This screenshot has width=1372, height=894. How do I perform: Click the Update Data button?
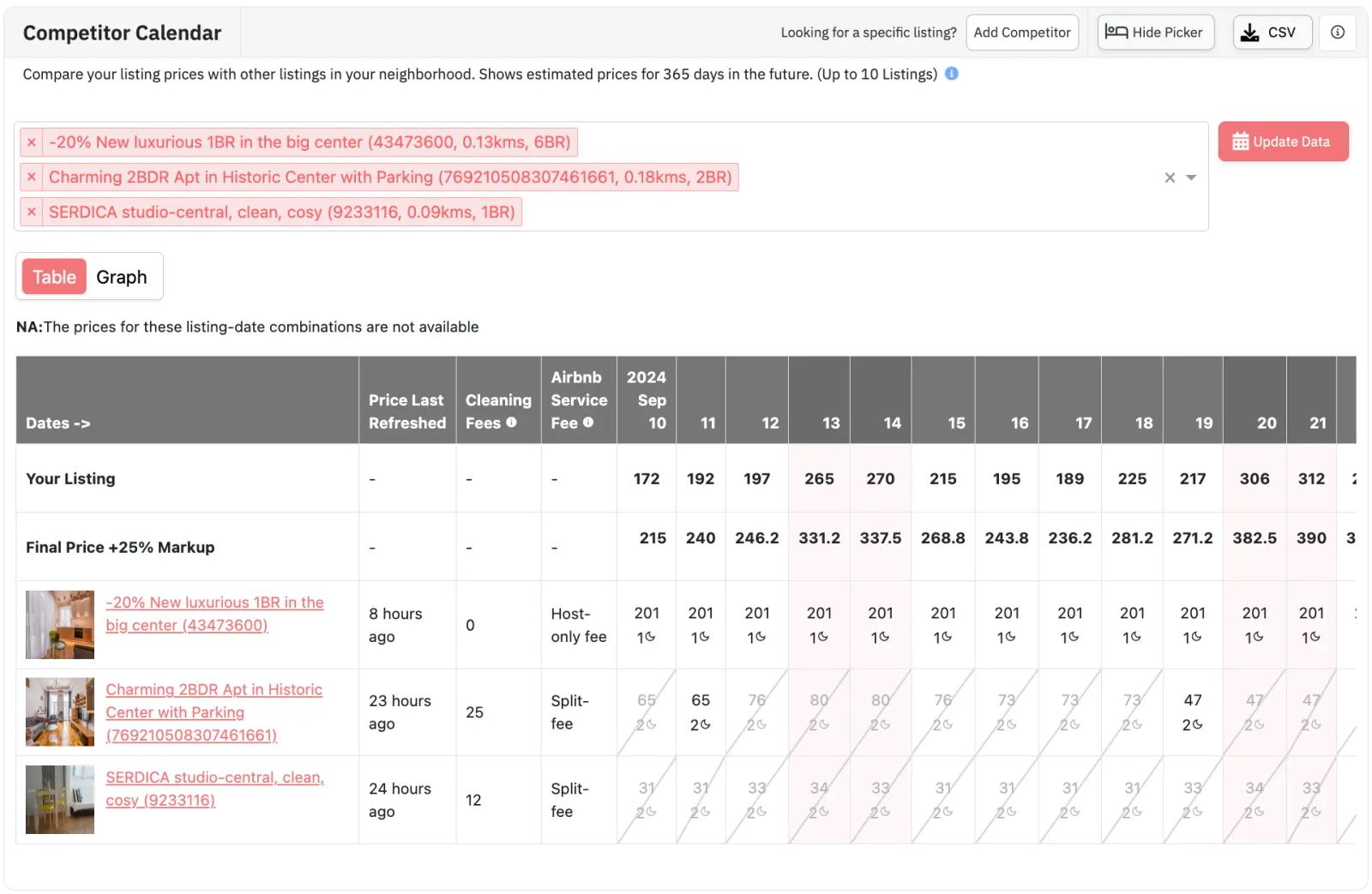1283,141
